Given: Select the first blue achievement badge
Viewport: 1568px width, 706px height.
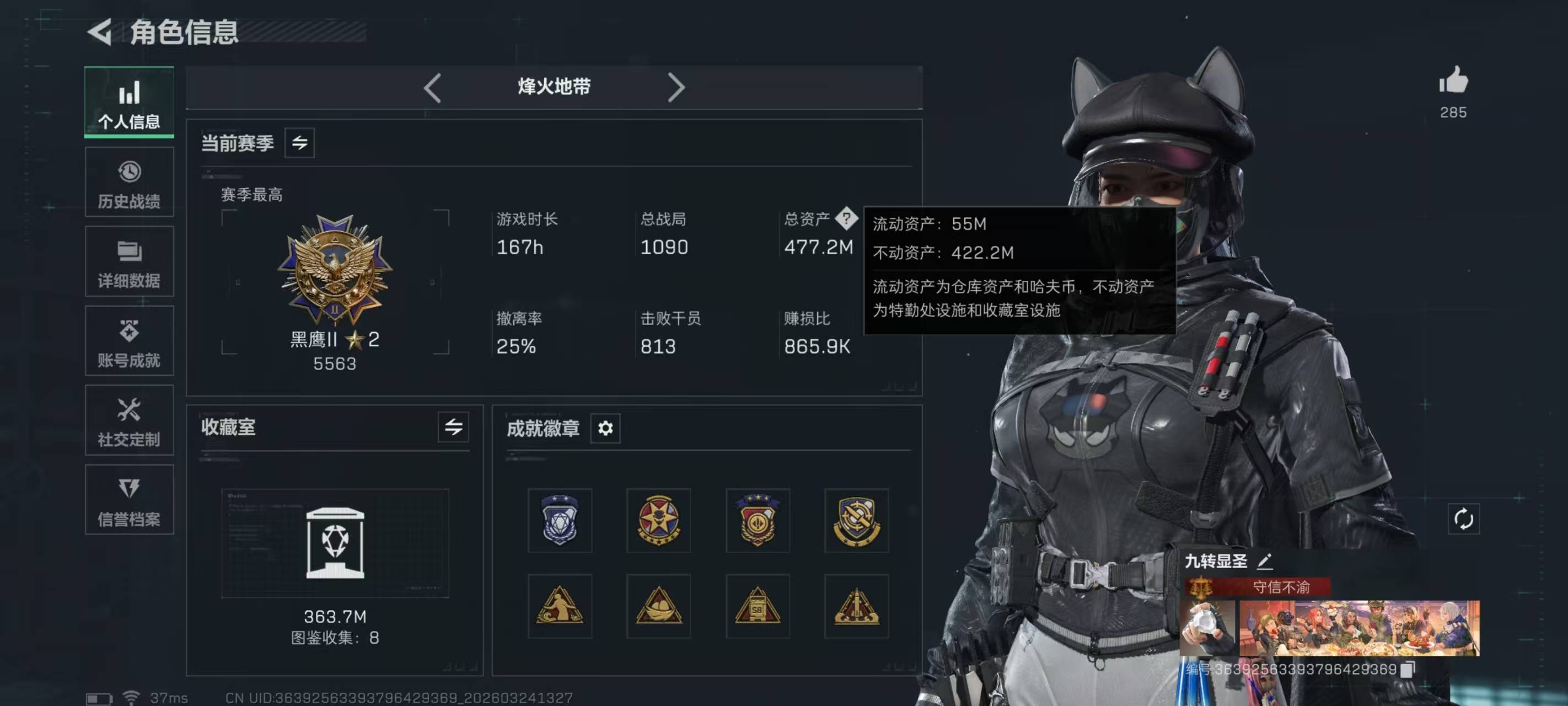Looking at the screenshot, I should [x=560, y=520].
